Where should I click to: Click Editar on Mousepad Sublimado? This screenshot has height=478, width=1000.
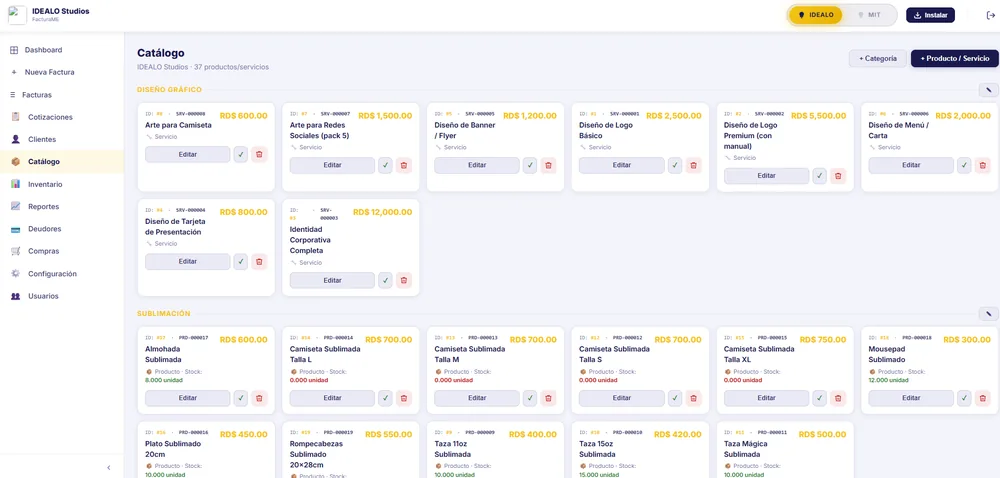click(x=911, y=398)
